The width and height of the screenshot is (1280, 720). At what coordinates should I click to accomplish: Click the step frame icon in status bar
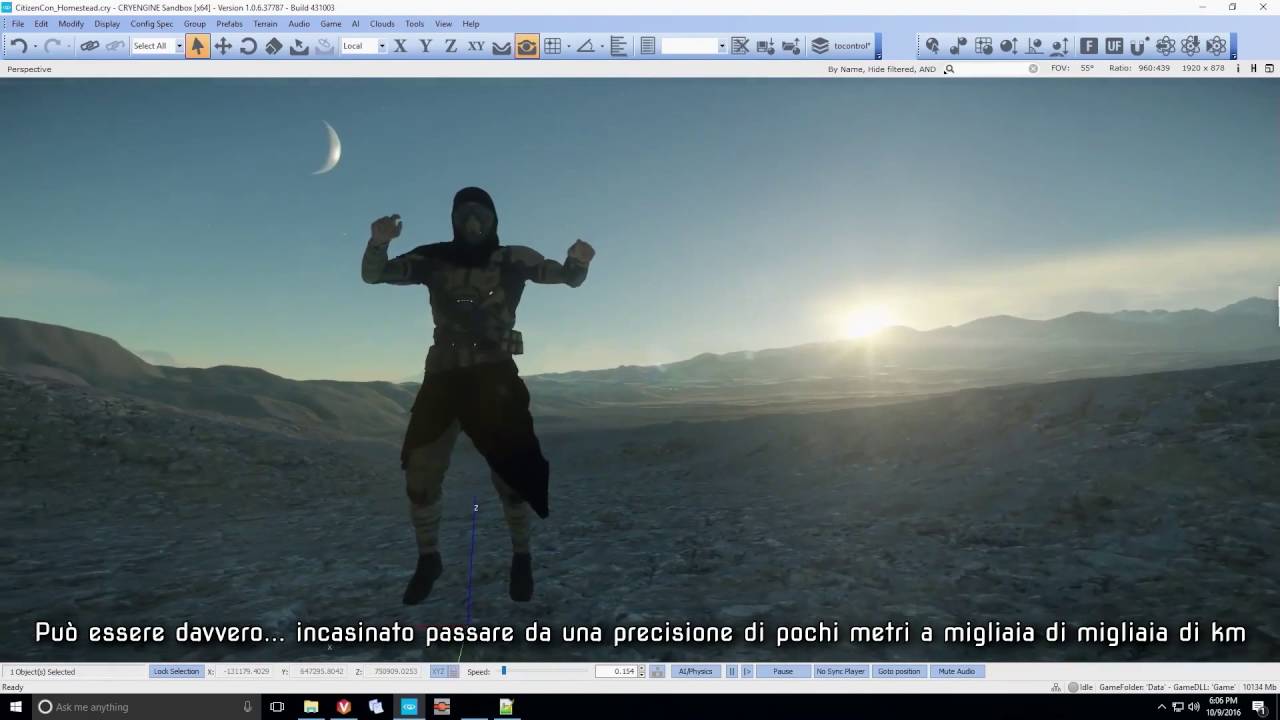746,671
